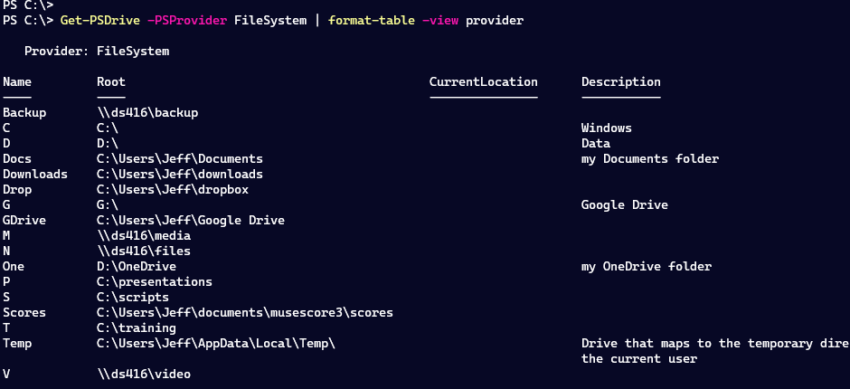
Task: Click the Description column header
Action: point(621,82)
